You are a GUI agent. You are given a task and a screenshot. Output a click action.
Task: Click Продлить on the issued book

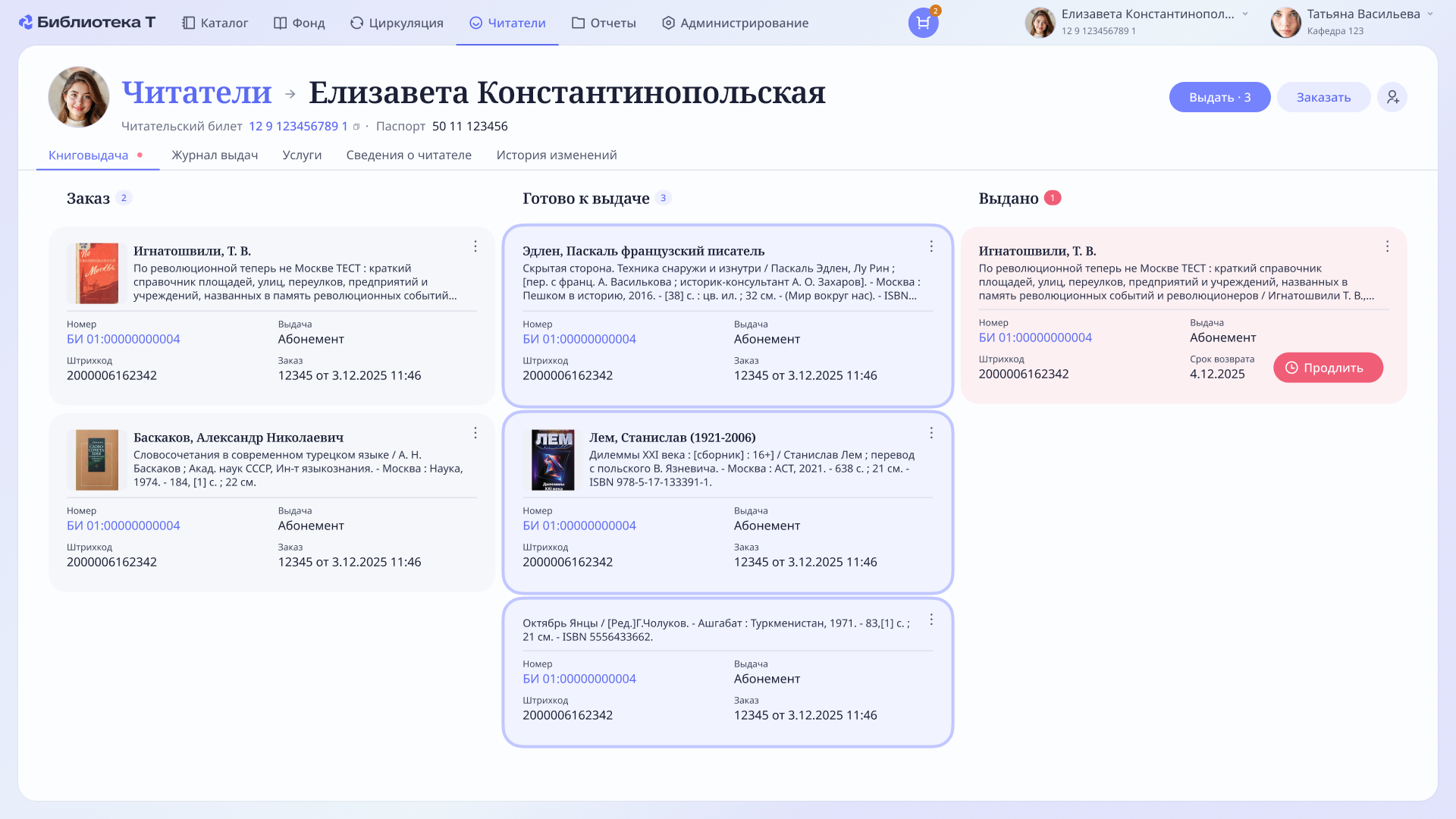coord(1328,367)
